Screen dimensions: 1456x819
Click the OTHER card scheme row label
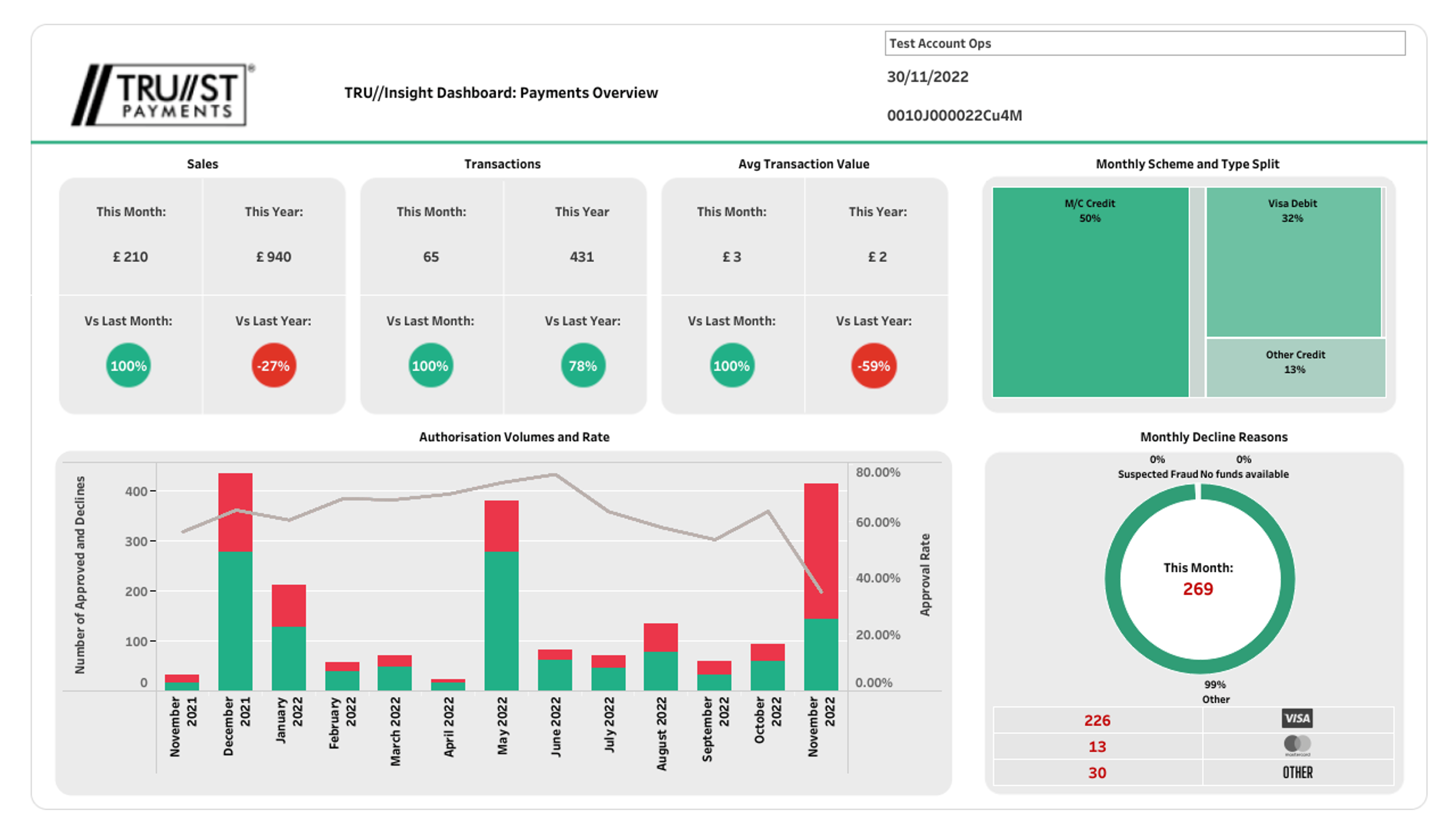[1297, 772]
